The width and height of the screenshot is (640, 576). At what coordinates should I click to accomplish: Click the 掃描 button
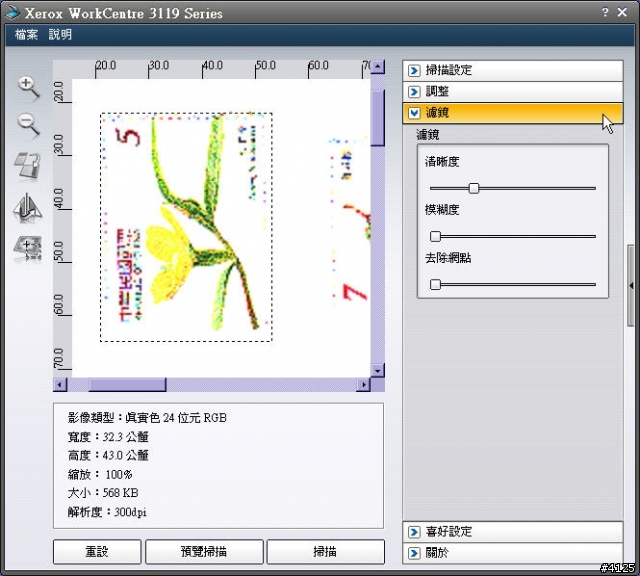click(325, 552)
